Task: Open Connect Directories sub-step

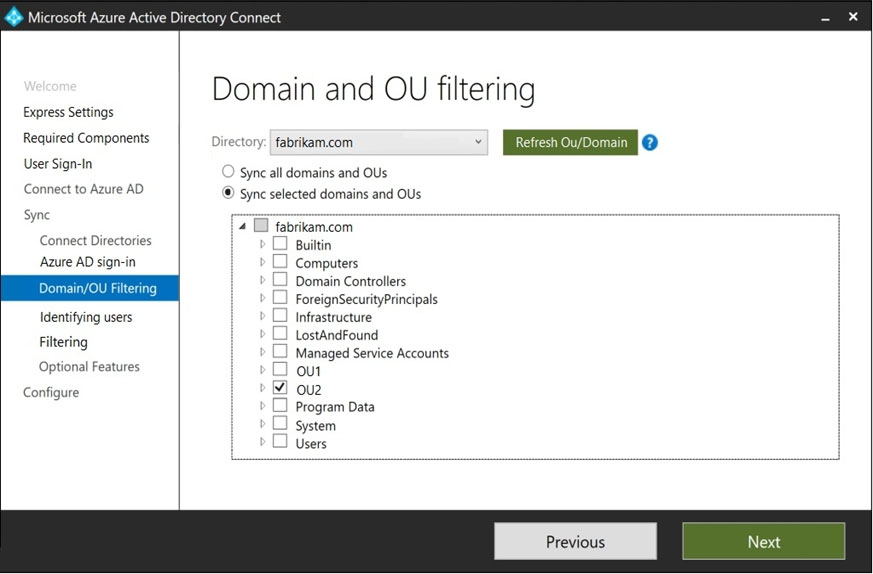Action: tap(95, 240)
